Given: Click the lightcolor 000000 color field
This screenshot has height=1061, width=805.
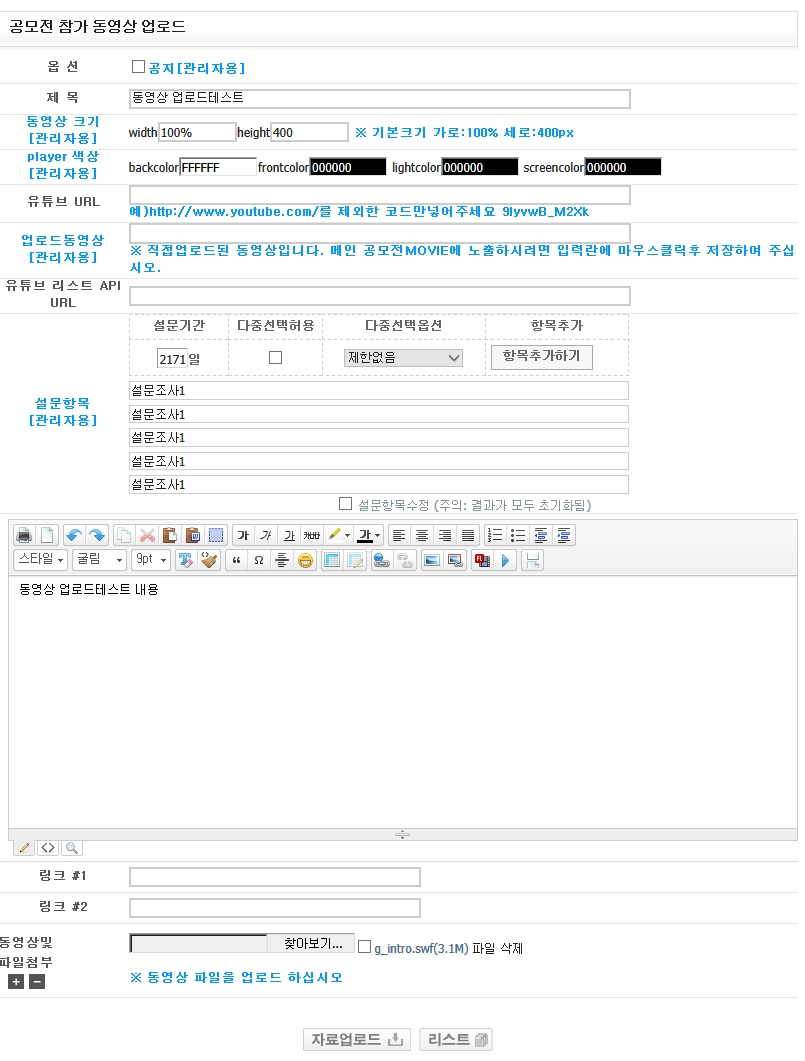Looking at the screenshot, I should tap(480, 167).
